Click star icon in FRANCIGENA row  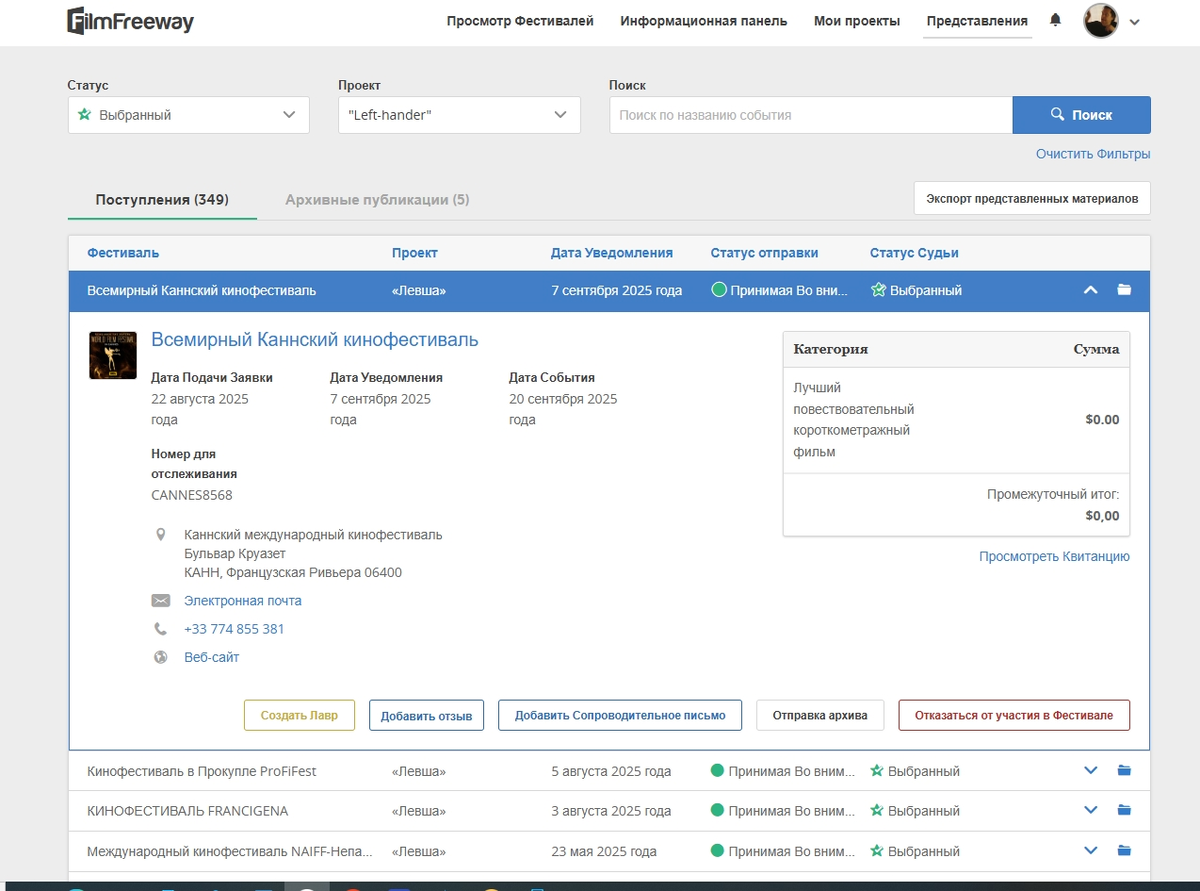(877, 810)
